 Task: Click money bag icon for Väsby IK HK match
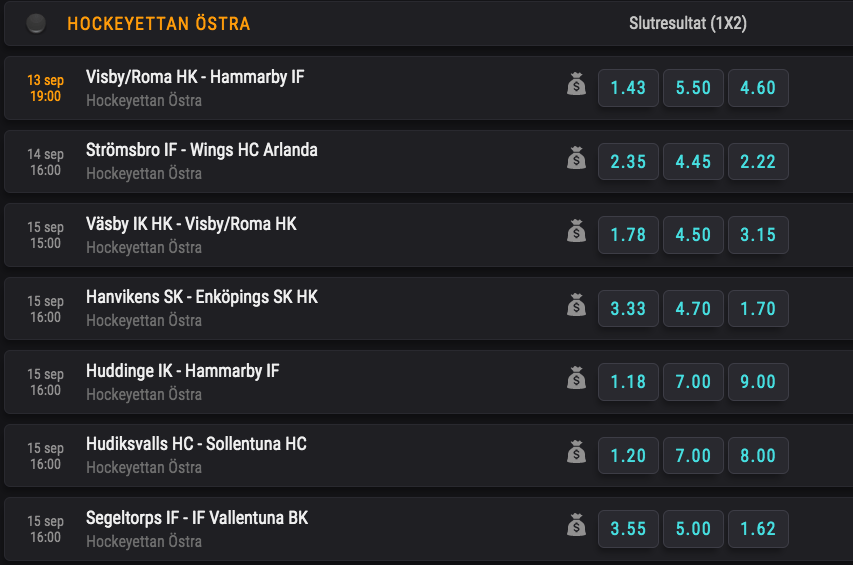pyautogui.click(x=576, y=231)
